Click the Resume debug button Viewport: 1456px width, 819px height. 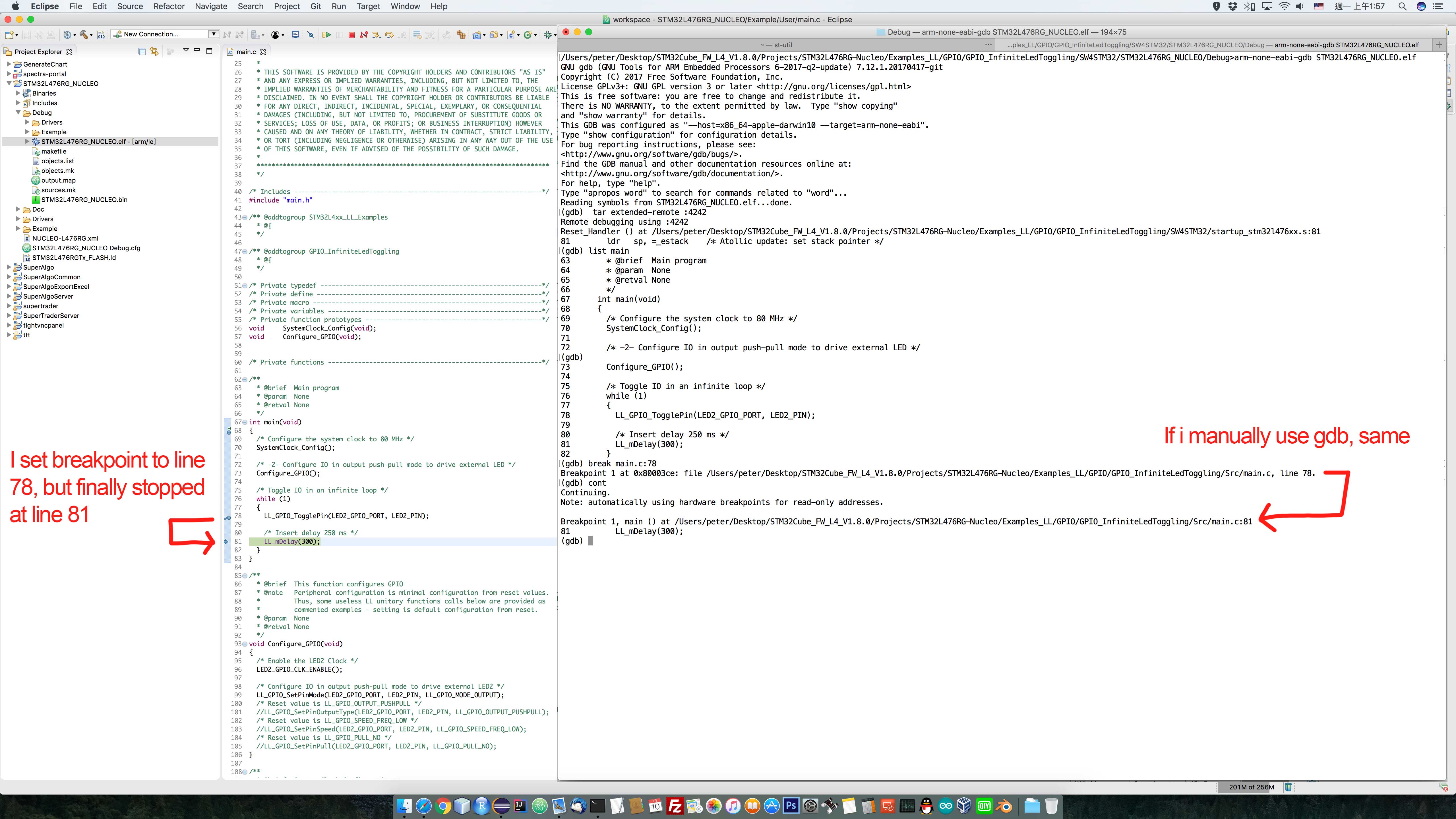(x=327, y=35)
